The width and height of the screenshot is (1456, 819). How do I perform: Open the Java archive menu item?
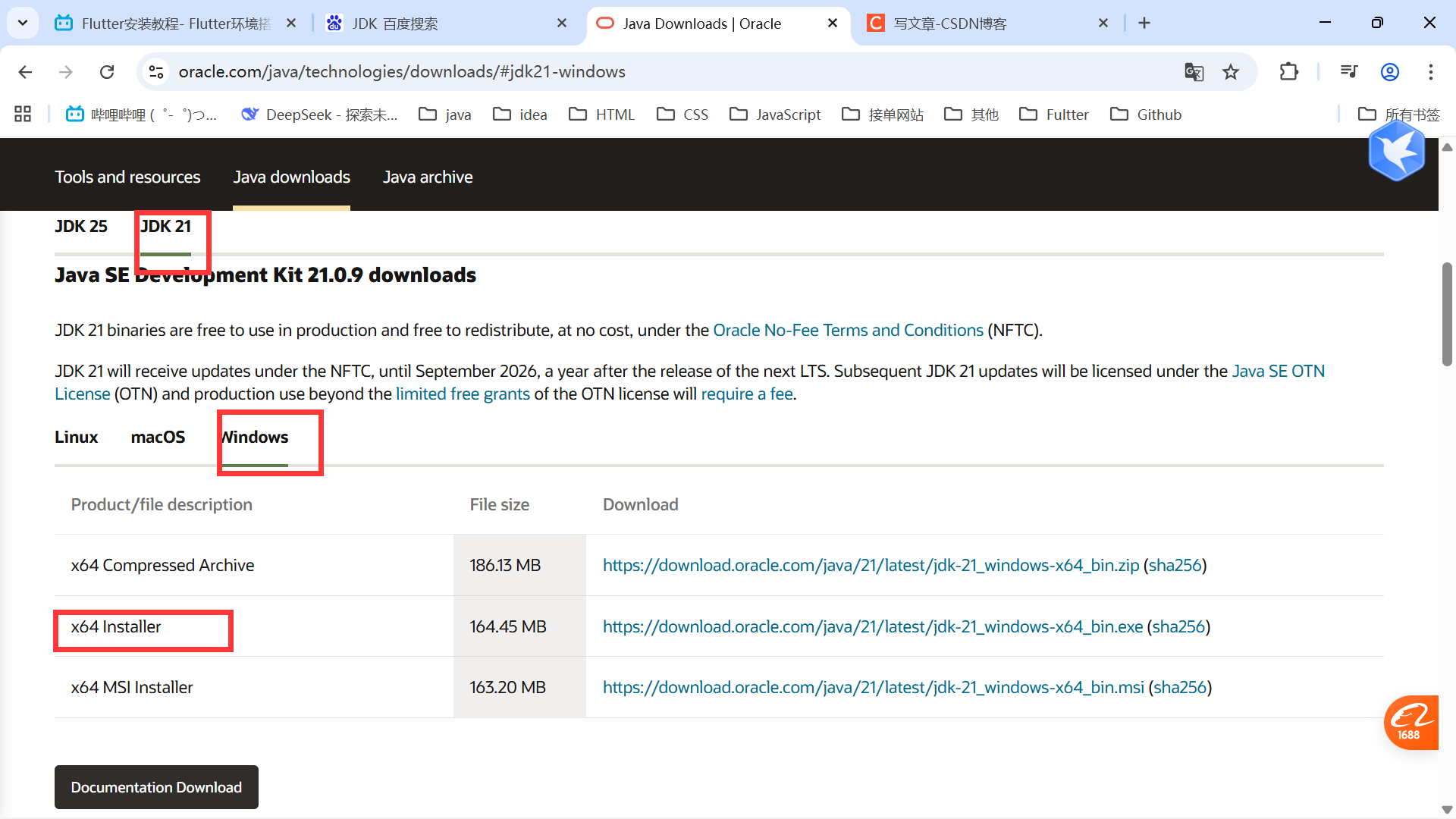(427, 177)
